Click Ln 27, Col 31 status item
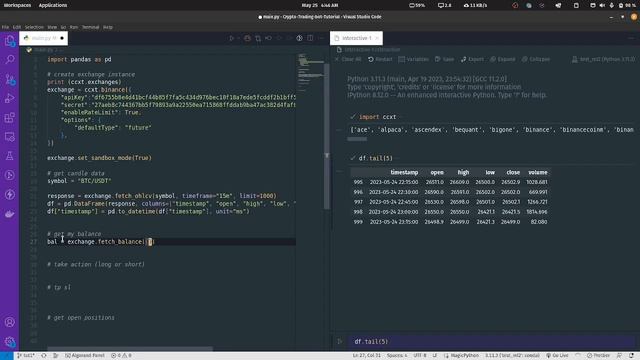This screenshot has width=640, height=360. [x=367, y=356]
